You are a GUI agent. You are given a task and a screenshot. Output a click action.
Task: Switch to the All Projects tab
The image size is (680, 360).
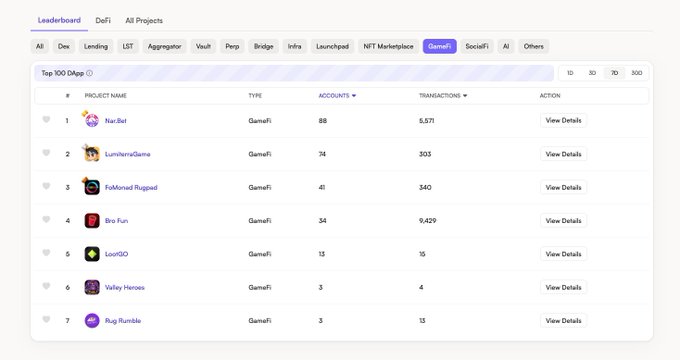tap(144, 20)
